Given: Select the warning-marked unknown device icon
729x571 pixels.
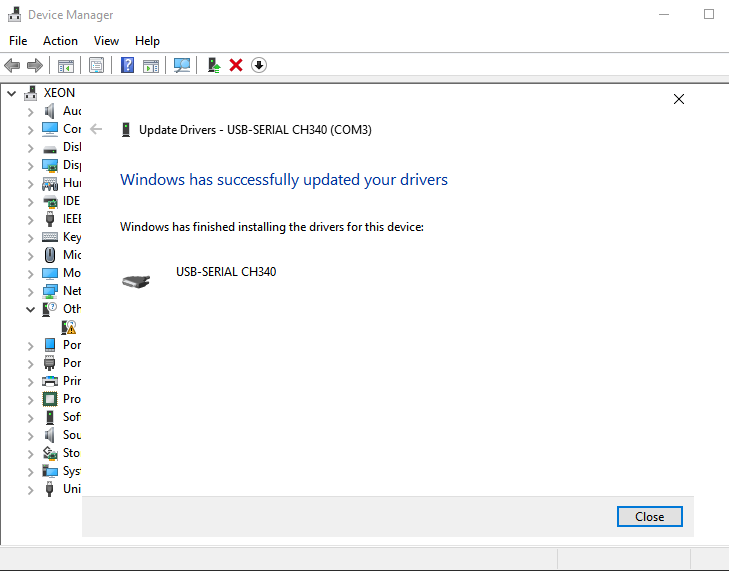Looking at the screenshot, I should [69, 327].
